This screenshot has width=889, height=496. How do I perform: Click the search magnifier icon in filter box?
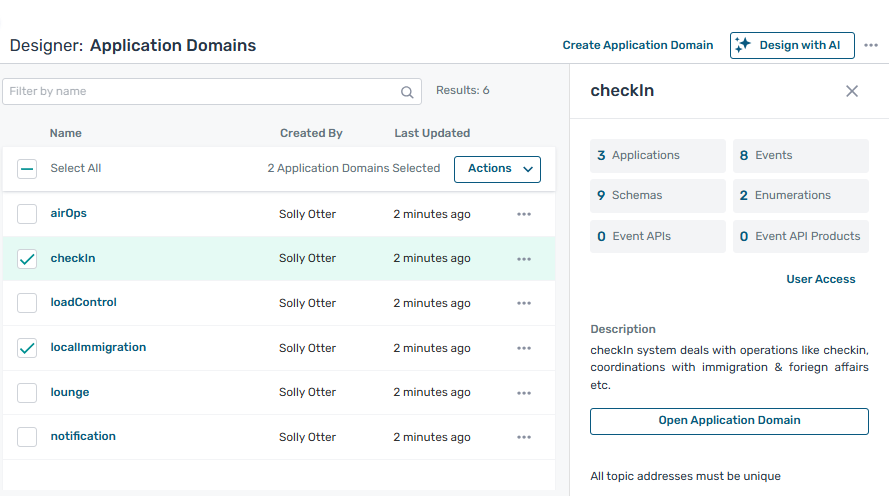[407, 92]
